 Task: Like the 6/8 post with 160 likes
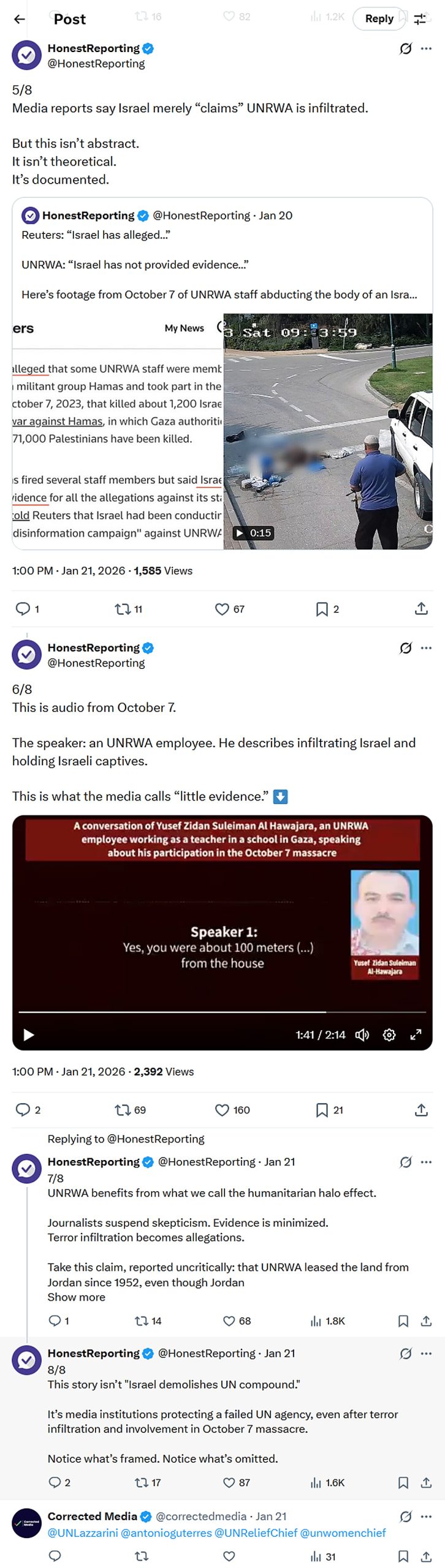(x=222, y=1110)
